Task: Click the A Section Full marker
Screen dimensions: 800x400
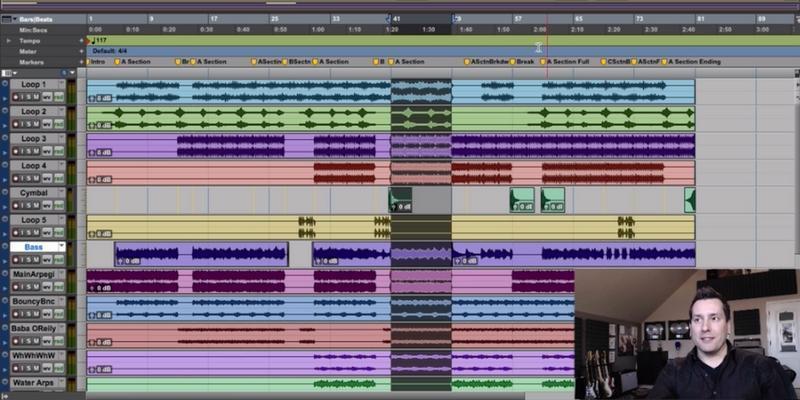Action: (x=568, y=62)
